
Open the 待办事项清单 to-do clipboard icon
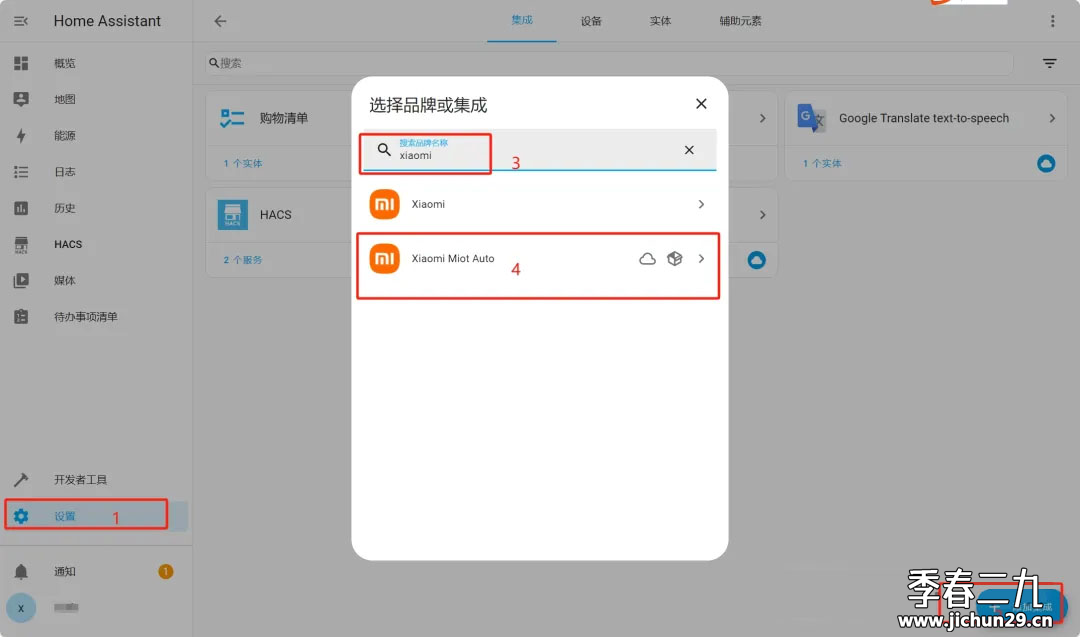(21, 317)
